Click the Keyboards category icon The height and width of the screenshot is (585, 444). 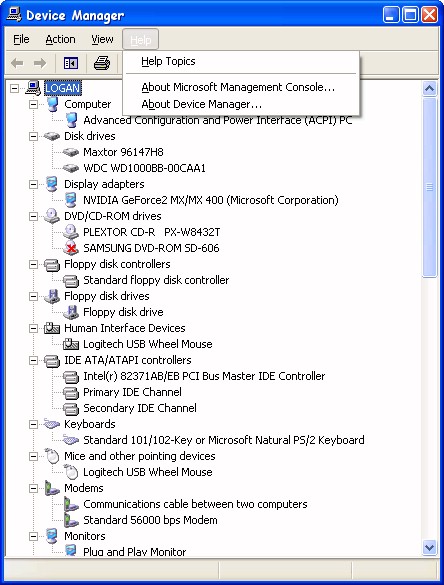click(x=52, y=424)
